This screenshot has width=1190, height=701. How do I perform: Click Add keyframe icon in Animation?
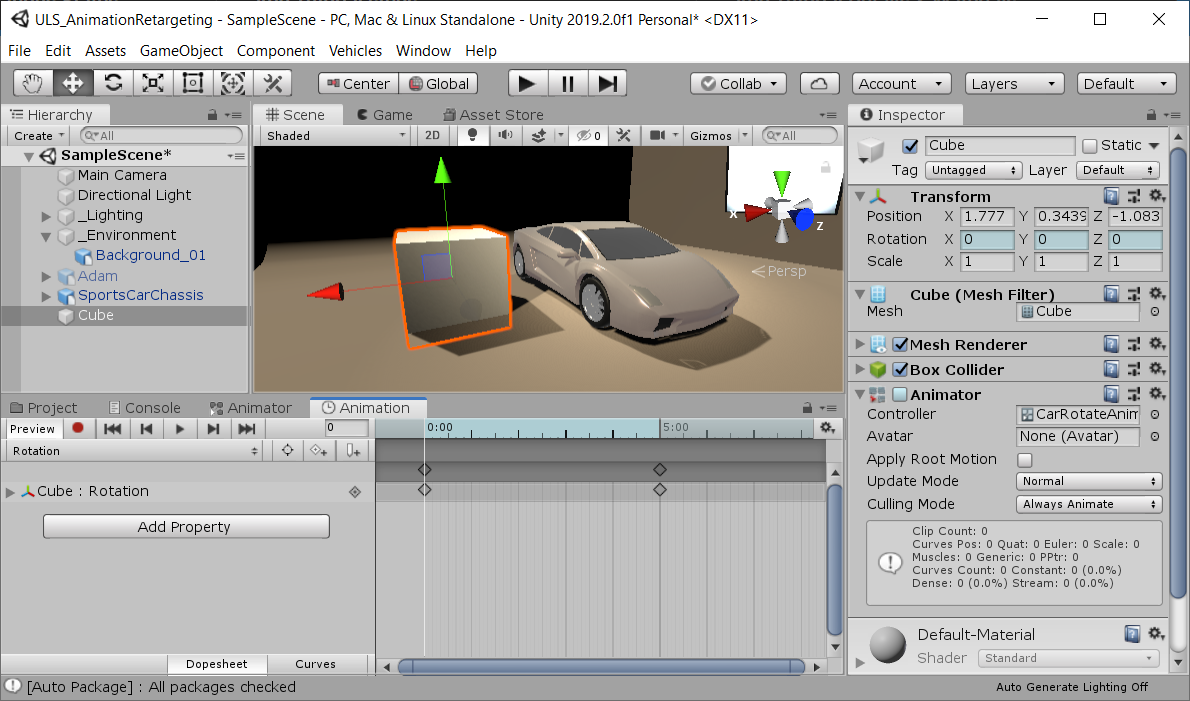pyautogui.click(x=319, y=451)
